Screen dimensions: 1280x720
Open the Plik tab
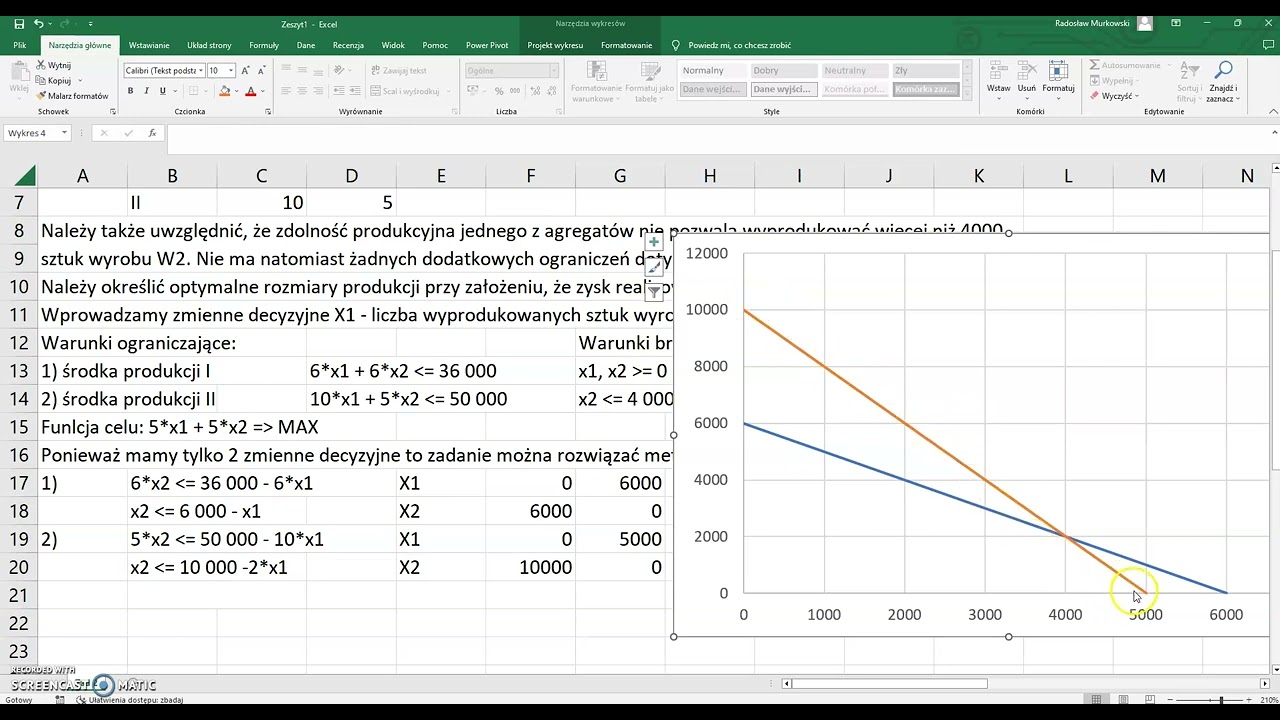point(20,45)
